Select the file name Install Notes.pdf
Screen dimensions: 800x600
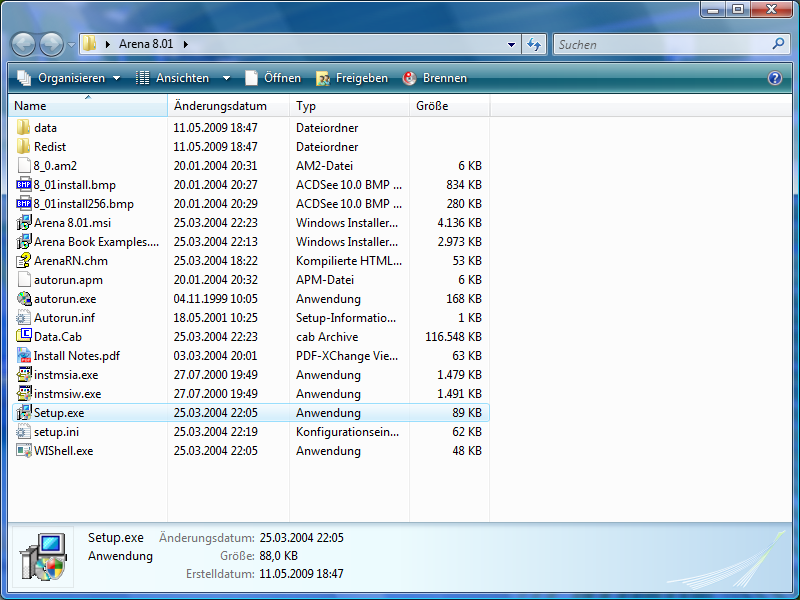(x=77, y=356)
